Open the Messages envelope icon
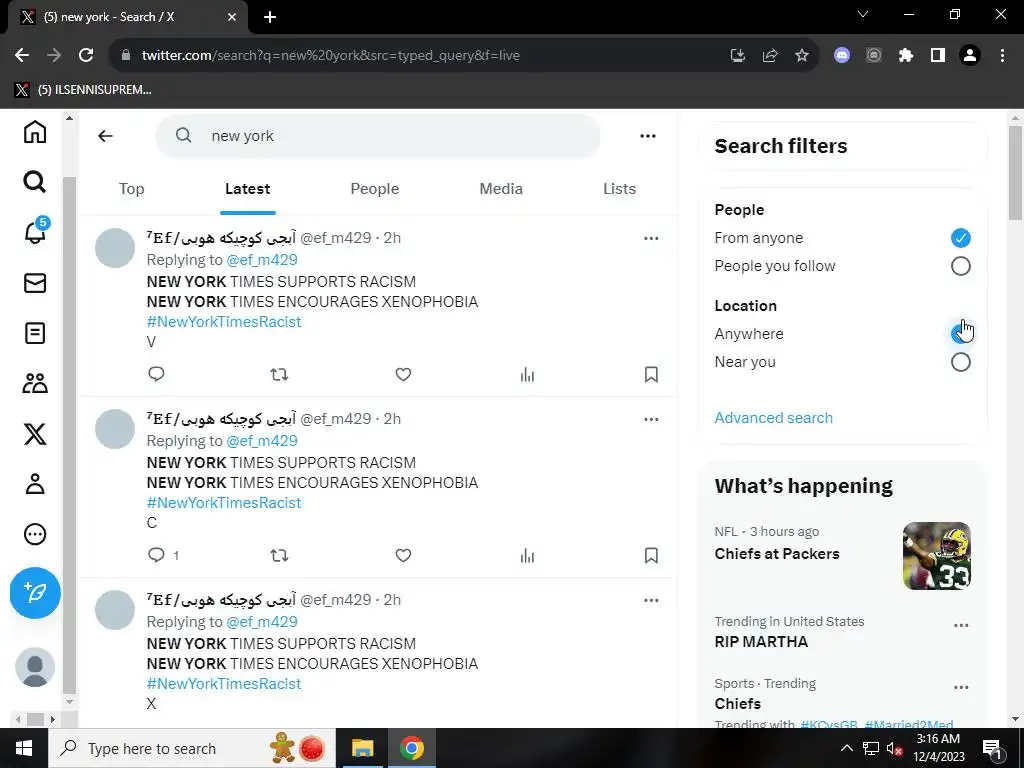The image size is (1024, 768). click(x=35, y=283)
